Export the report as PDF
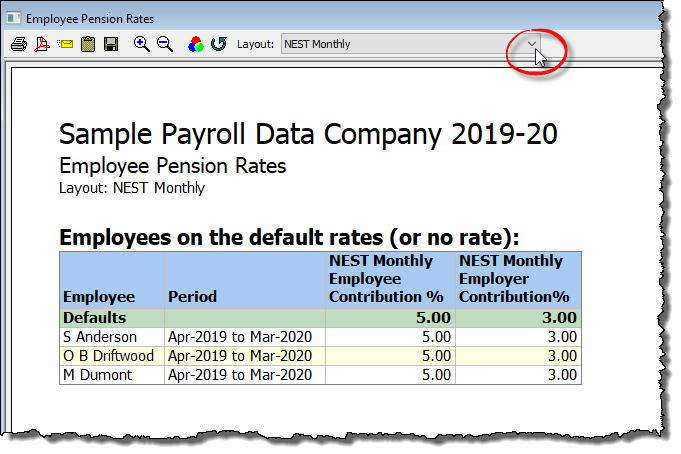 pyautogui.click(x=42, y=44)
